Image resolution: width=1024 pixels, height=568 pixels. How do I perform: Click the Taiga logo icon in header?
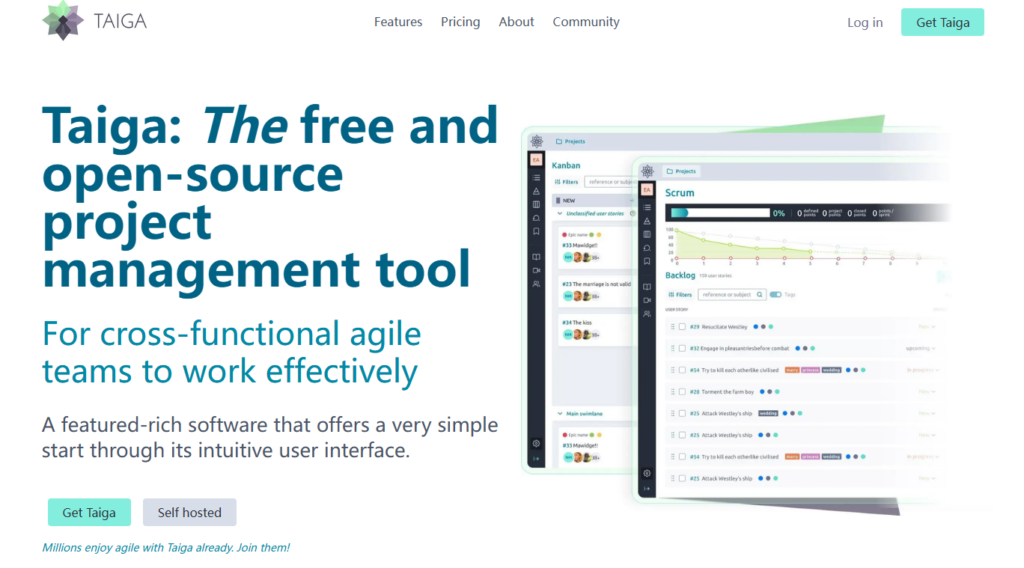pyautogui.click(x=62, y=21)
